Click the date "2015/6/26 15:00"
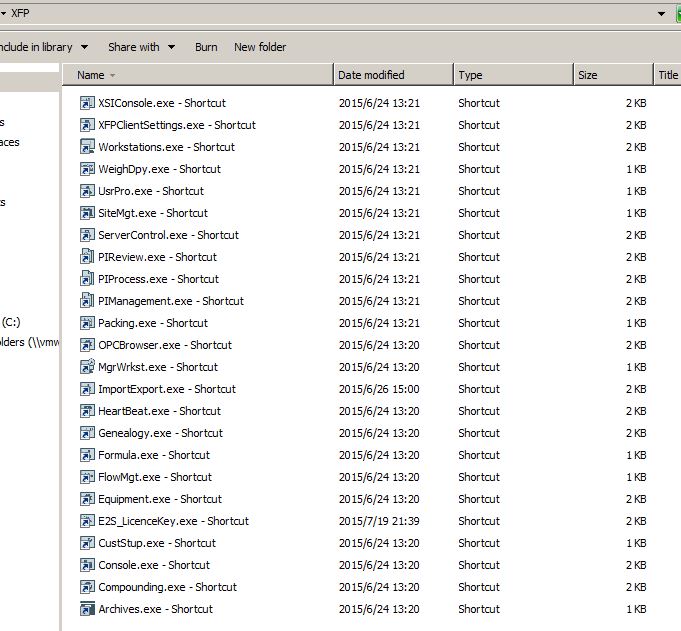 [379, 389]
